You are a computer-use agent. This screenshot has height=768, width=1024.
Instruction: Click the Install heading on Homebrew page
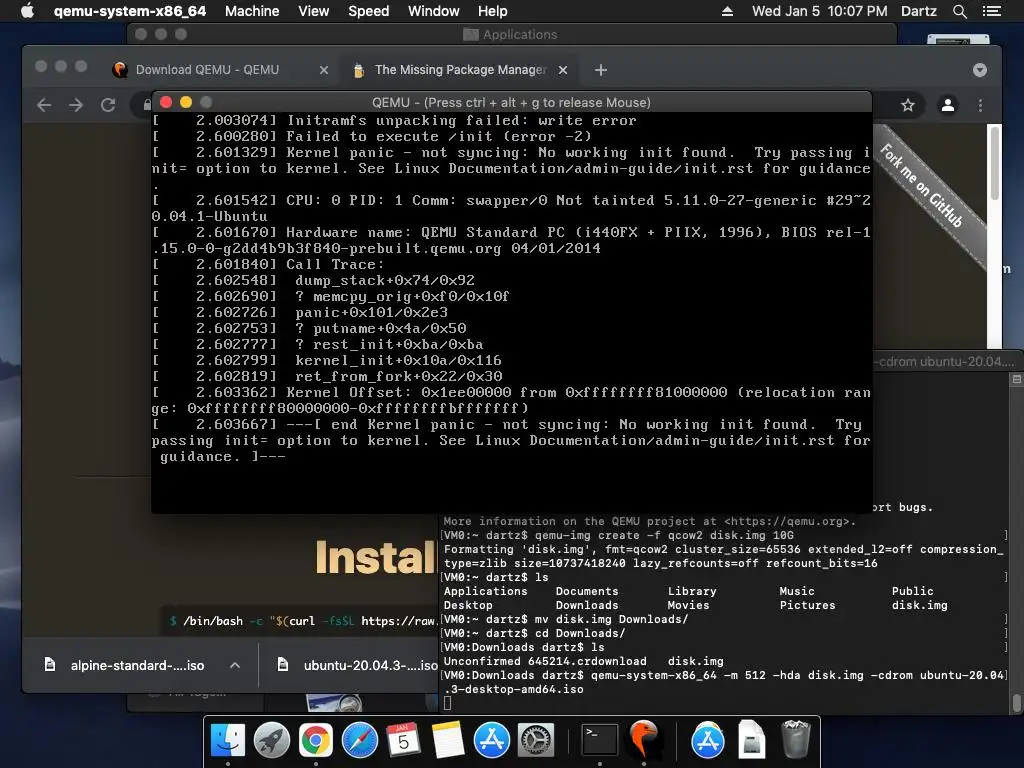[x=376, y=557]
